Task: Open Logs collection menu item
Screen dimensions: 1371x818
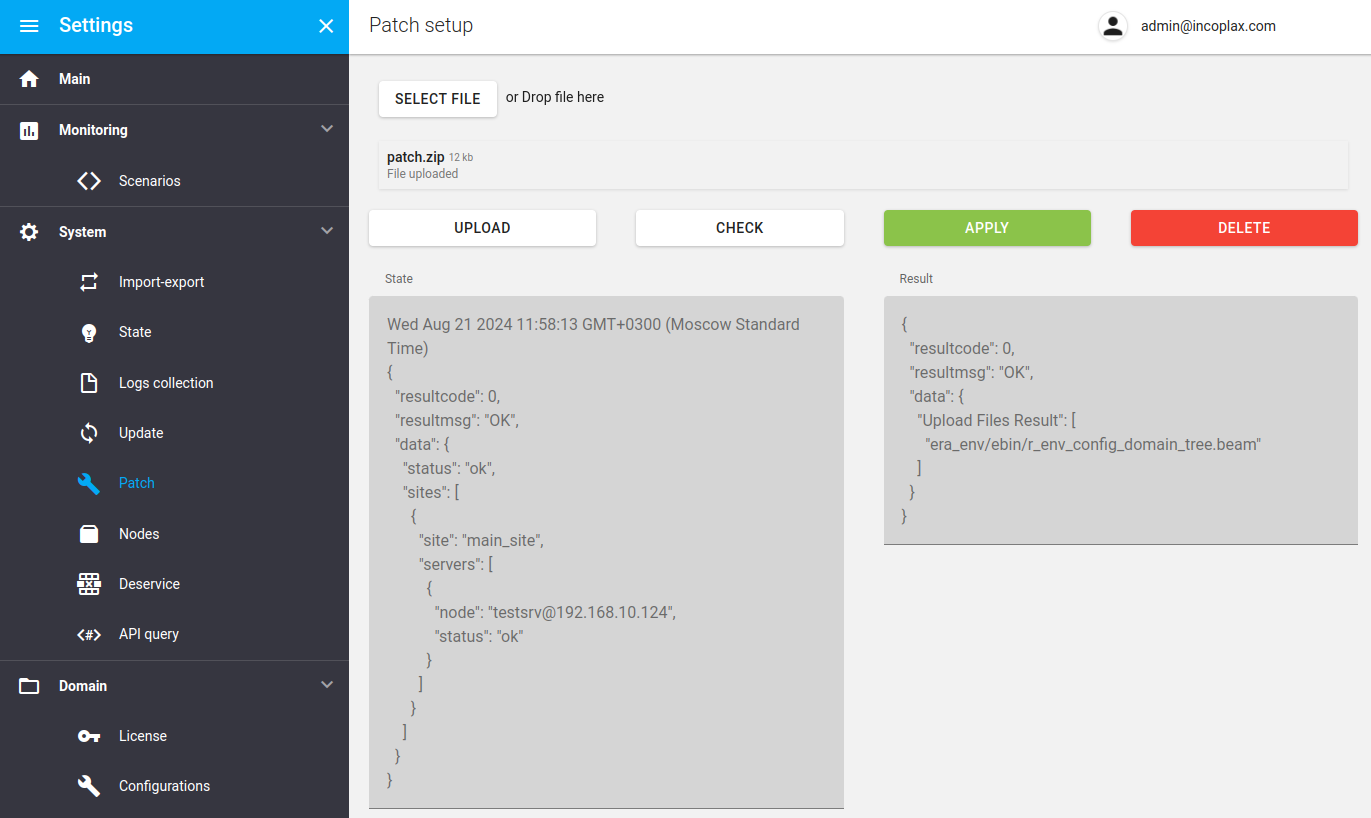Action: (x=174, y=383)
